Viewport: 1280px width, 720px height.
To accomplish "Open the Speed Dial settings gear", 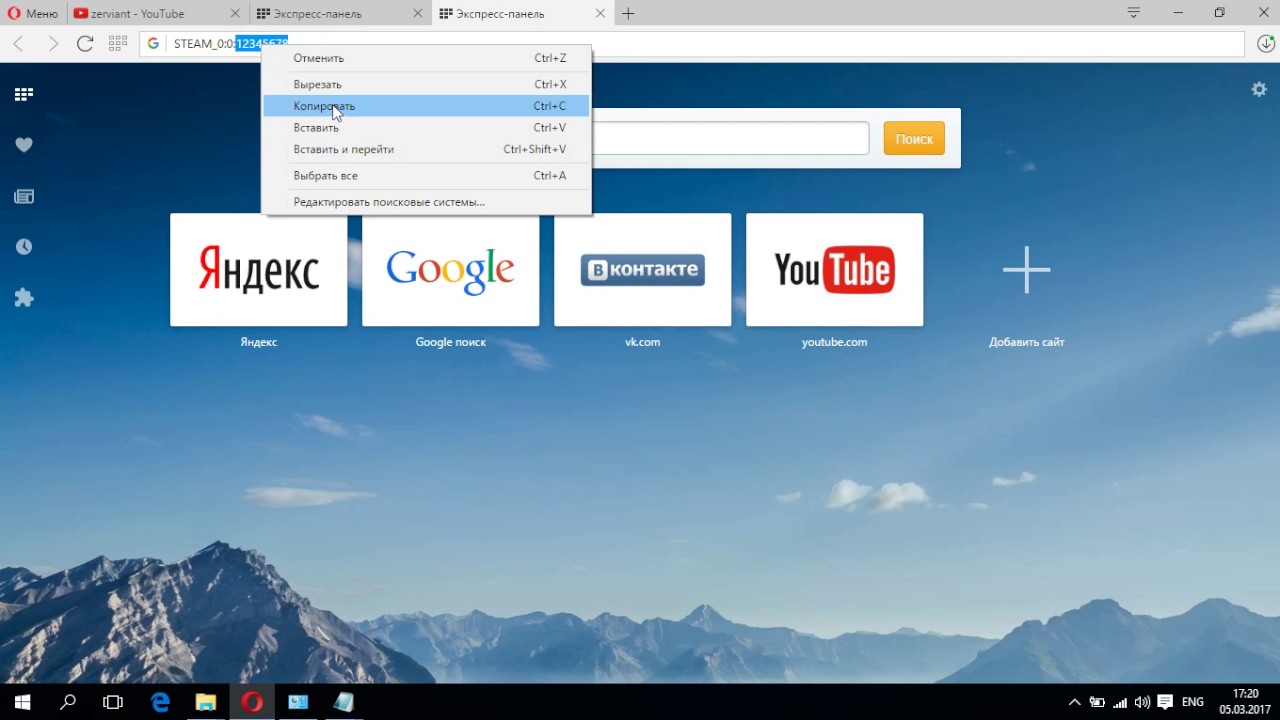I will click(x=1259, y=89).
